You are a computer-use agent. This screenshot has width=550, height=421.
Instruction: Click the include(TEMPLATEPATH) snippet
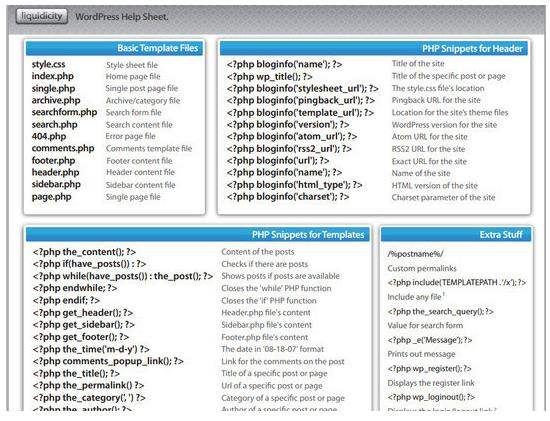click(x=457, y=282)
